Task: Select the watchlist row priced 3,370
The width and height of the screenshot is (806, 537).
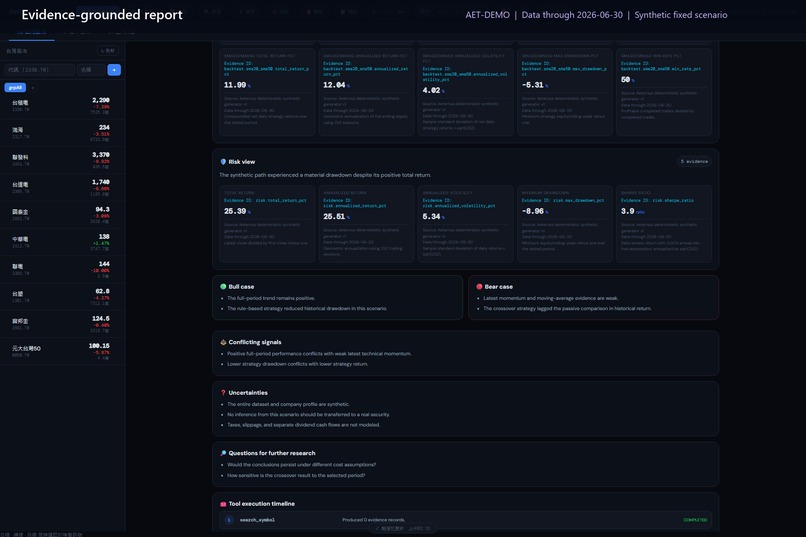Action: coord(62,160)
